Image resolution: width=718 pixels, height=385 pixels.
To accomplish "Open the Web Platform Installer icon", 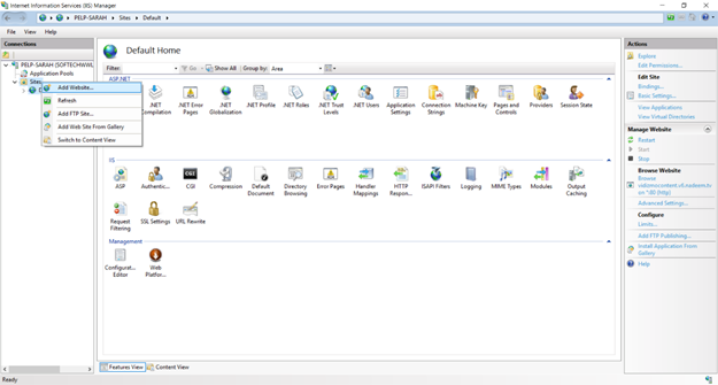I will [155, 262].
